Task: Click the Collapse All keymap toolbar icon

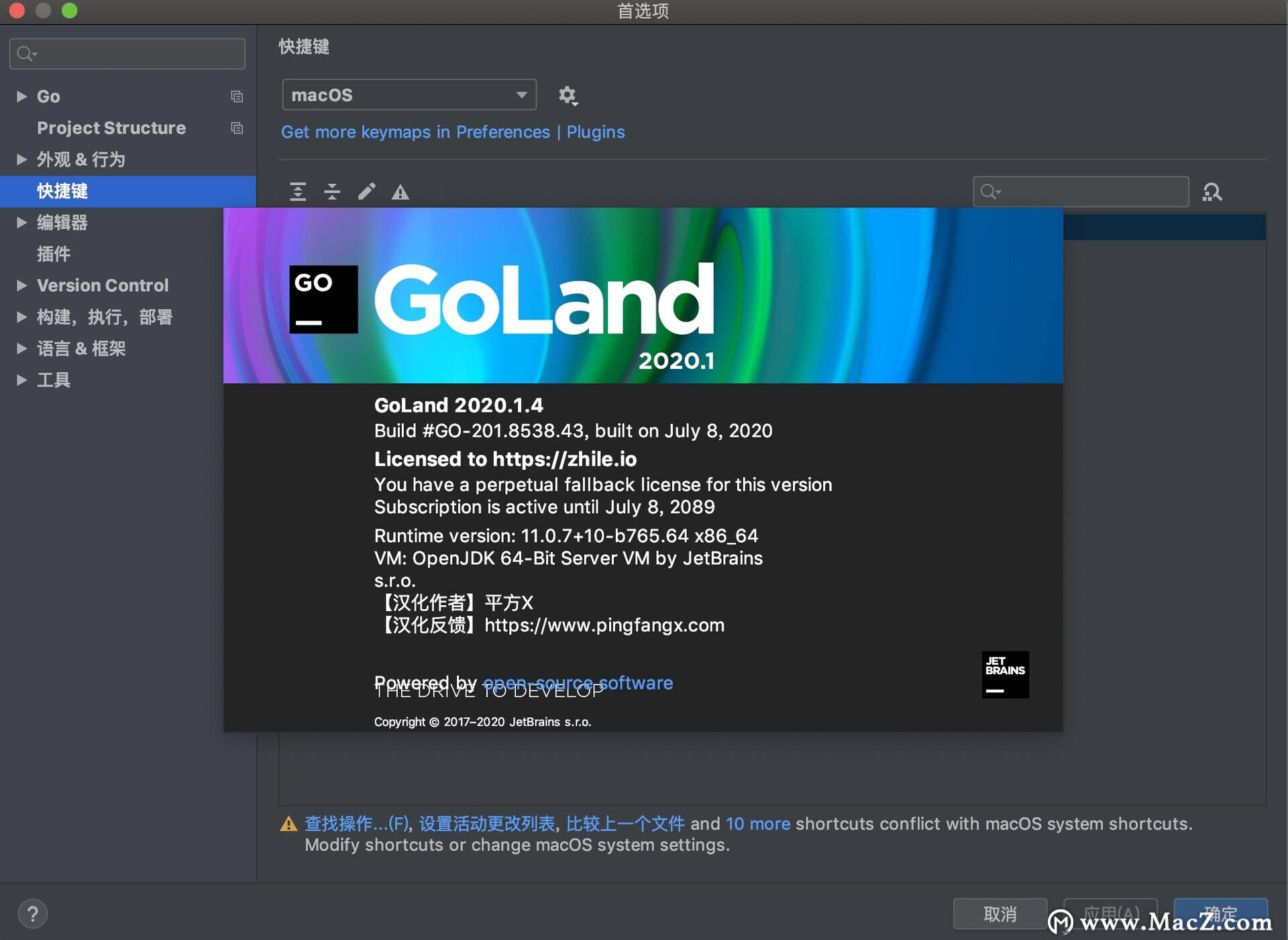Action: click(x=332, y=192)
